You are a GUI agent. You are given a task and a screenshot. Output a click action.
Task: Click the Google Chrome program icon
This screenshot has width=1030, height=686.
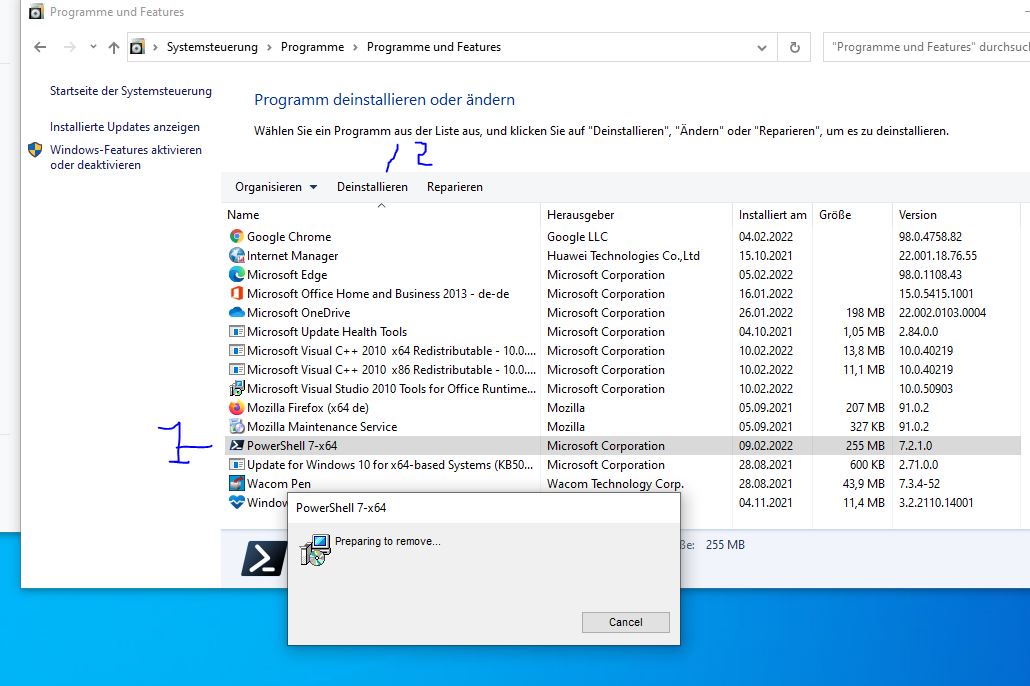[x=236, y=237]
